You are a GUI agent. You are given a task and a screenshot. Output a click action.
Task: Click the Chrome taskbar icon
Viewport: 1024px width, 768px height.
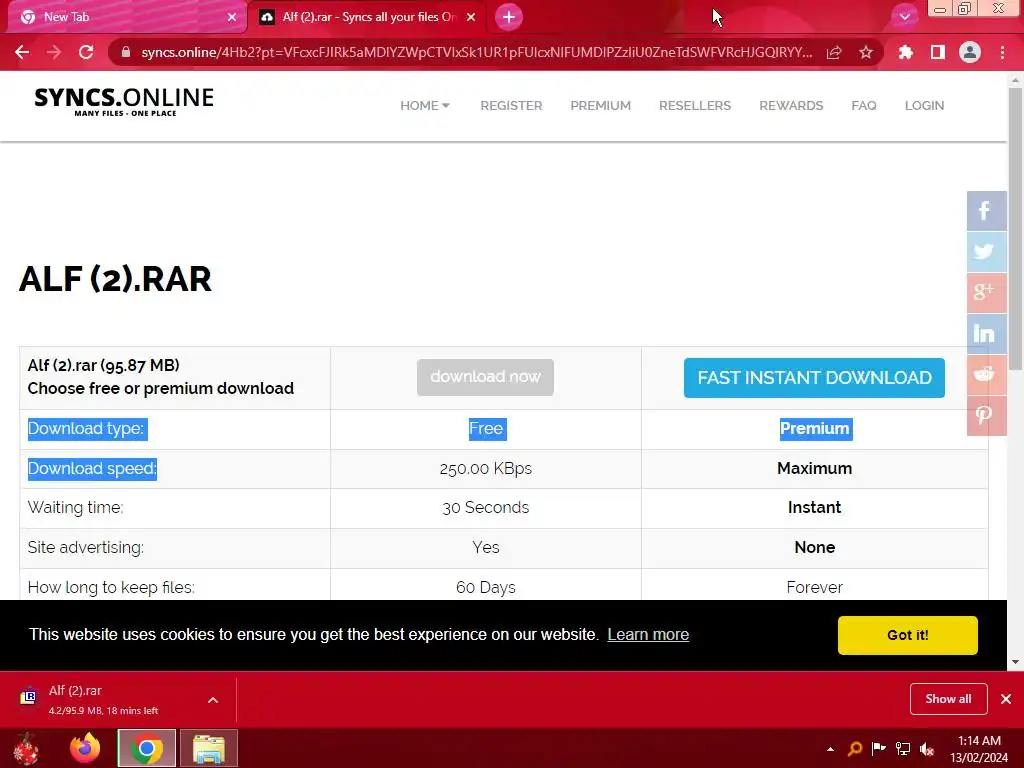click(x=147, y=748)
